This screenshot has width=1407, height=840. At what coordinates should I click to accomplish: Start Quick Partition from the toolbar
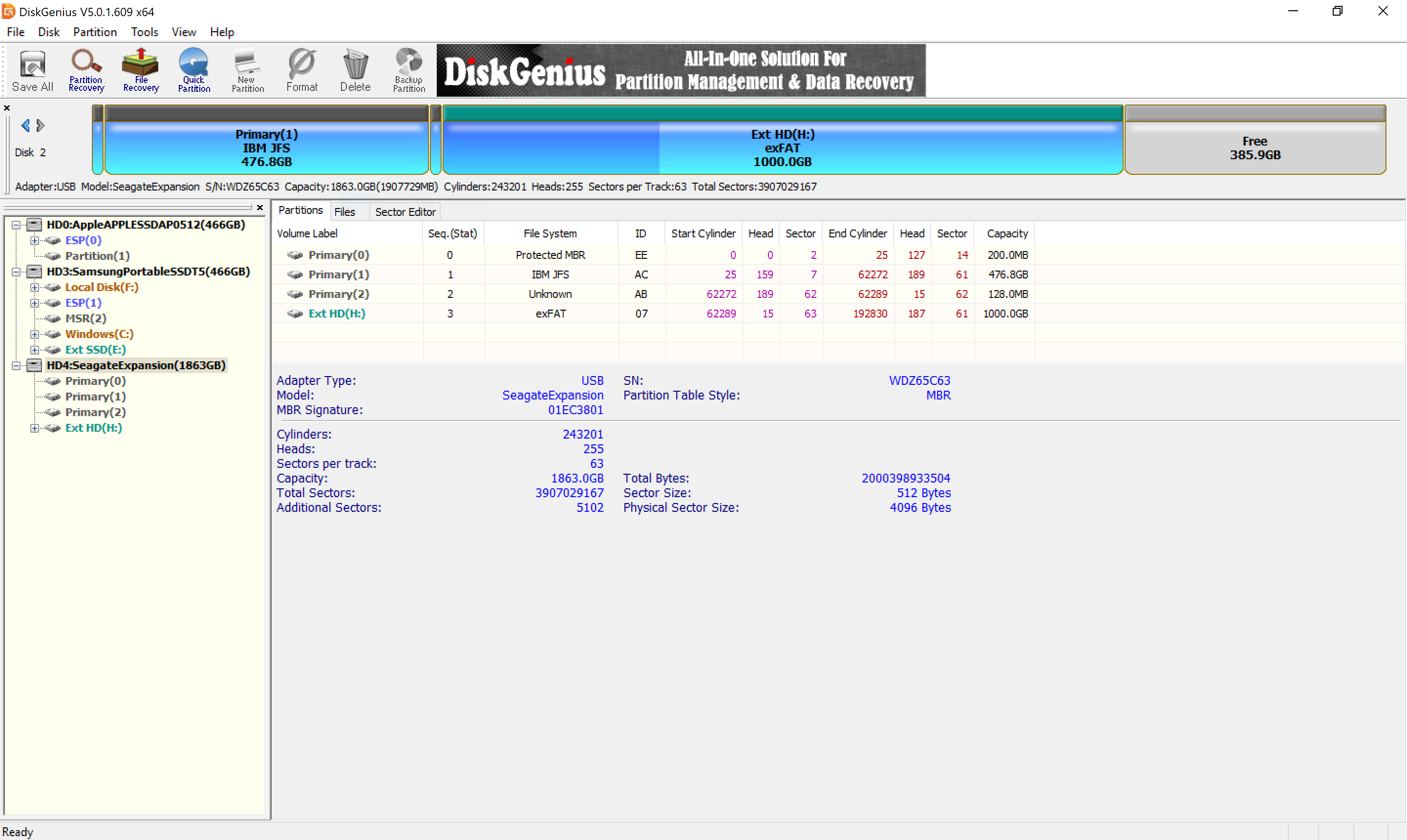[193, 71]
